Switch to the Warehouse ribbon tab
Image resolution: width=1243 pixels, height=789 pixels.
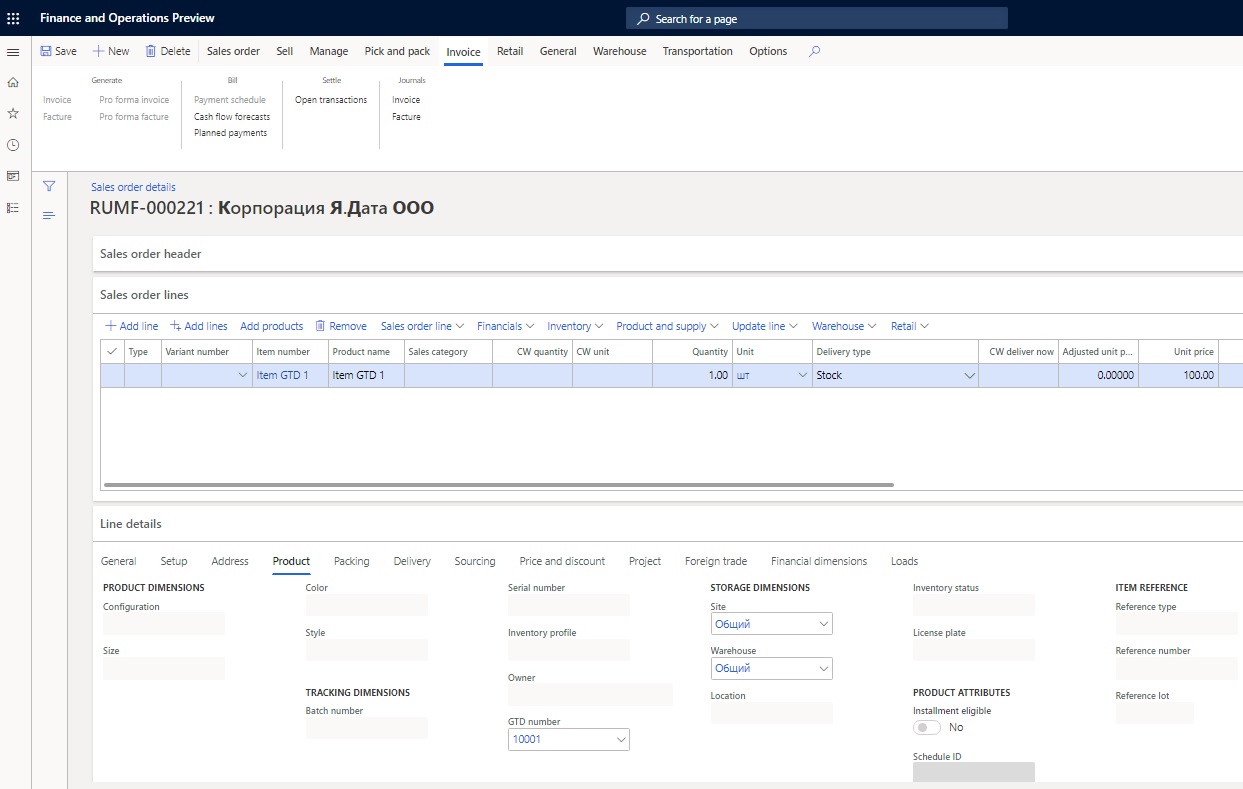(x=620, y=51)
